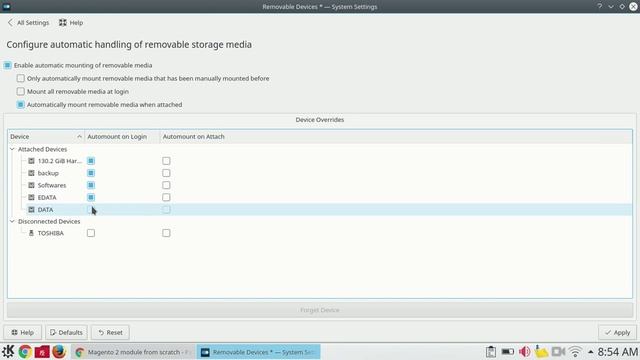Open the volume tray icon
This screenshot has width=640, height=360.
(525, 352)
